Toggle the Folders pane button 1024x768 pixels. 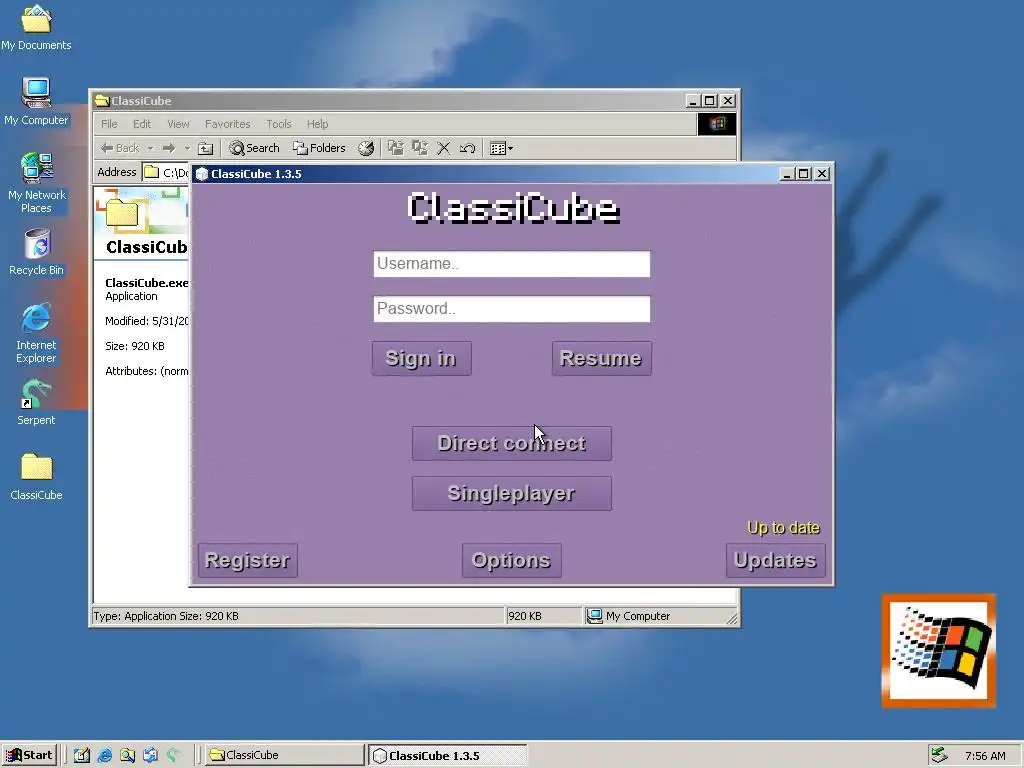[x=319, y=148]
